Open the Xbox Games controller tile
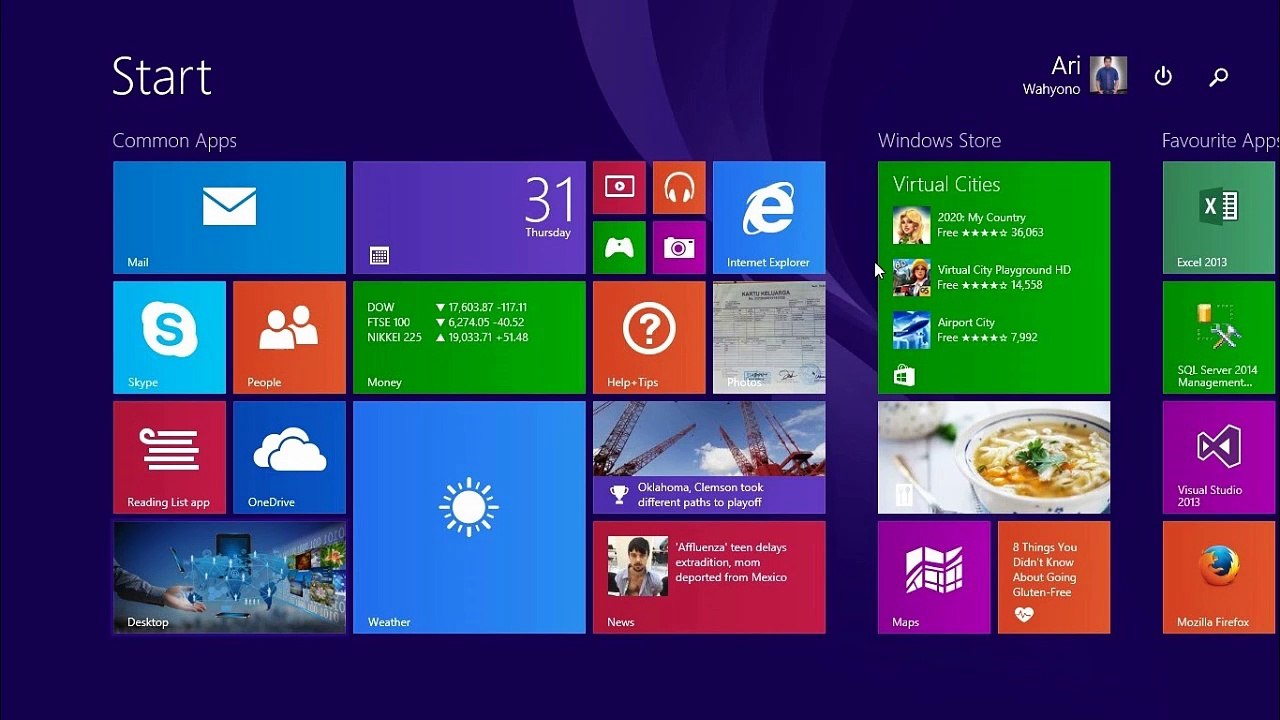Viewport: 1280px width, 720px height. click(619, 247)
